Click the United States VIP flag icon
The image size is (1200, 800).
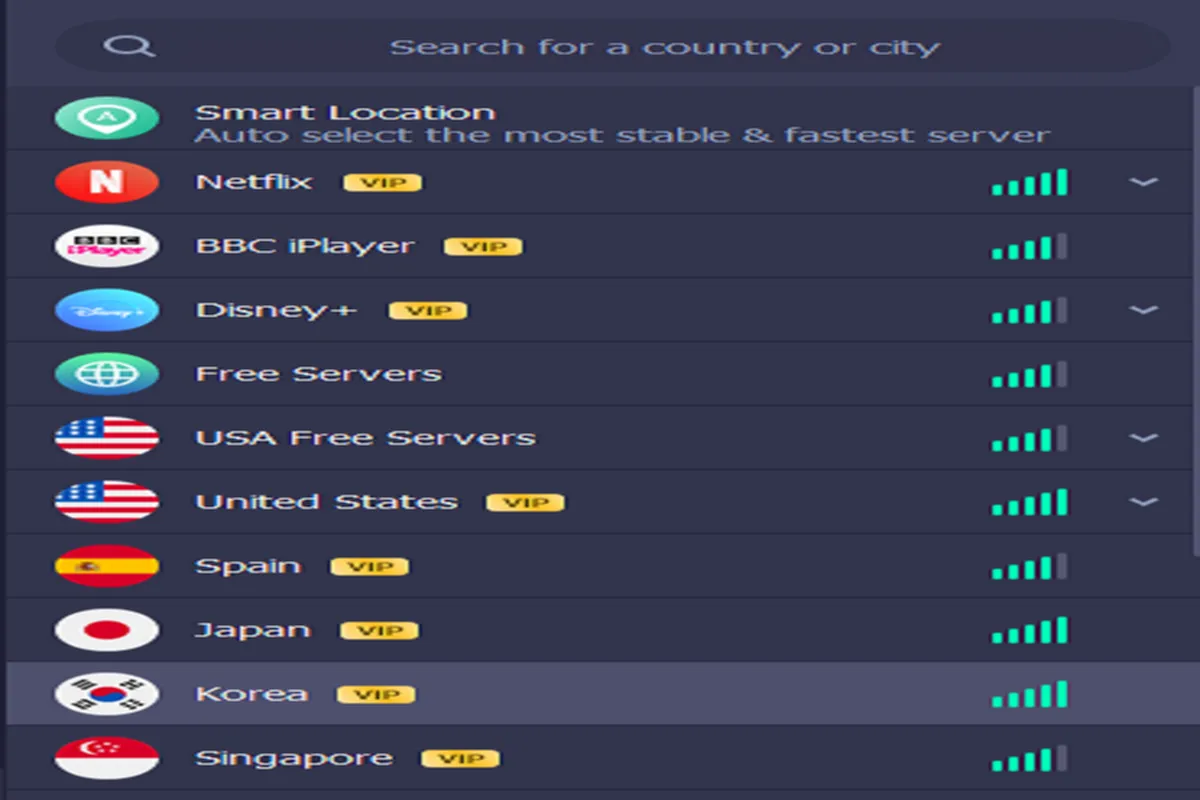106,502
